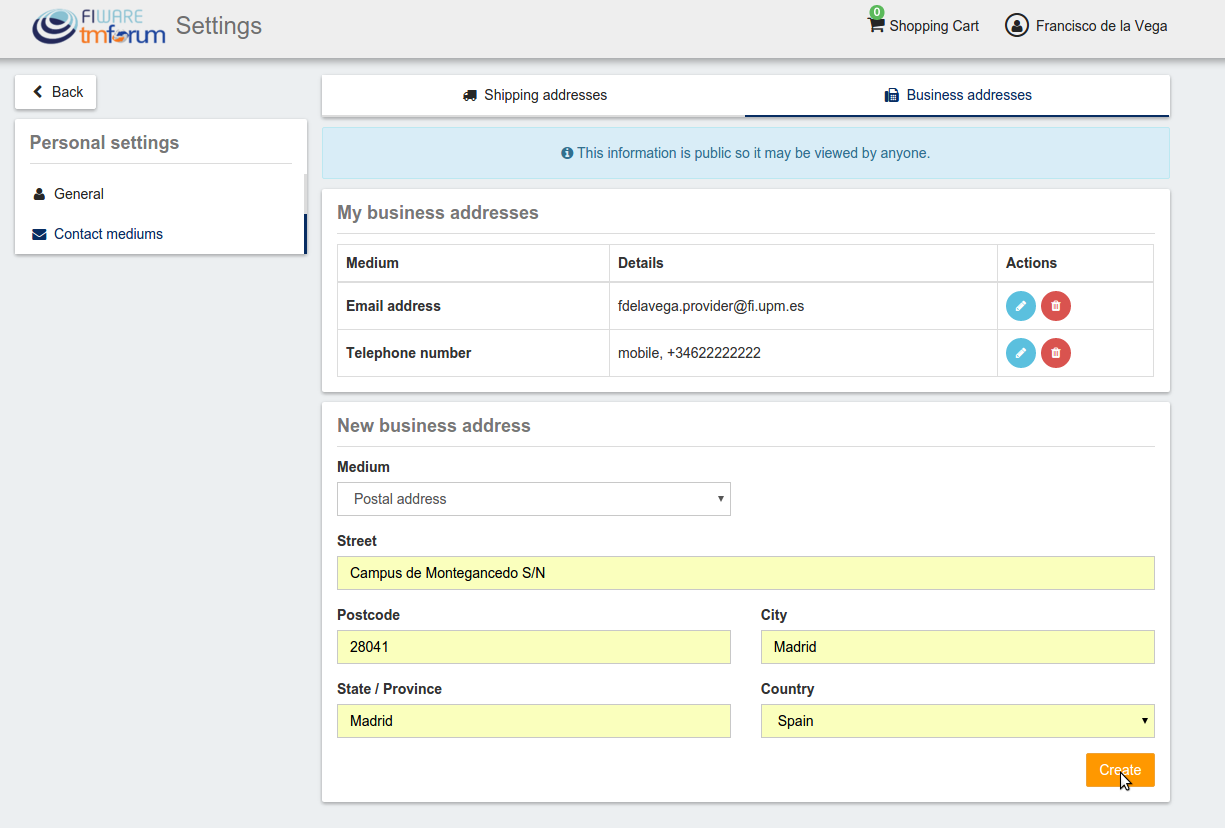Click the mobile, +34622222222 cell
Image resolution: width=1225 pixels, height=828 pixels.
click(803, 353)
